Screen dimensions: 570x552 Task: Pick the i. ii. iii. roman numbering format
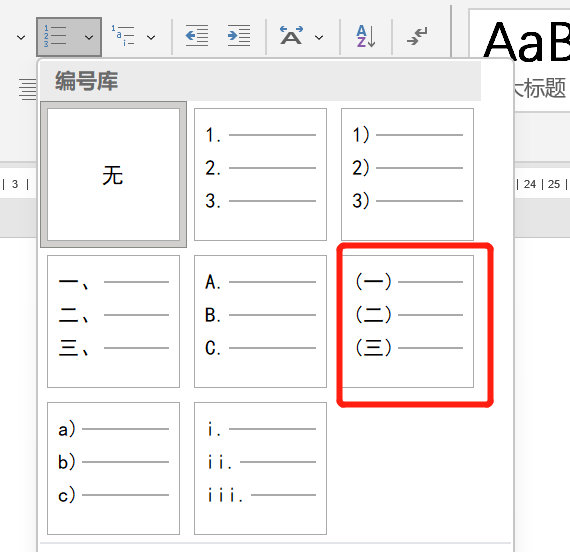260,468
